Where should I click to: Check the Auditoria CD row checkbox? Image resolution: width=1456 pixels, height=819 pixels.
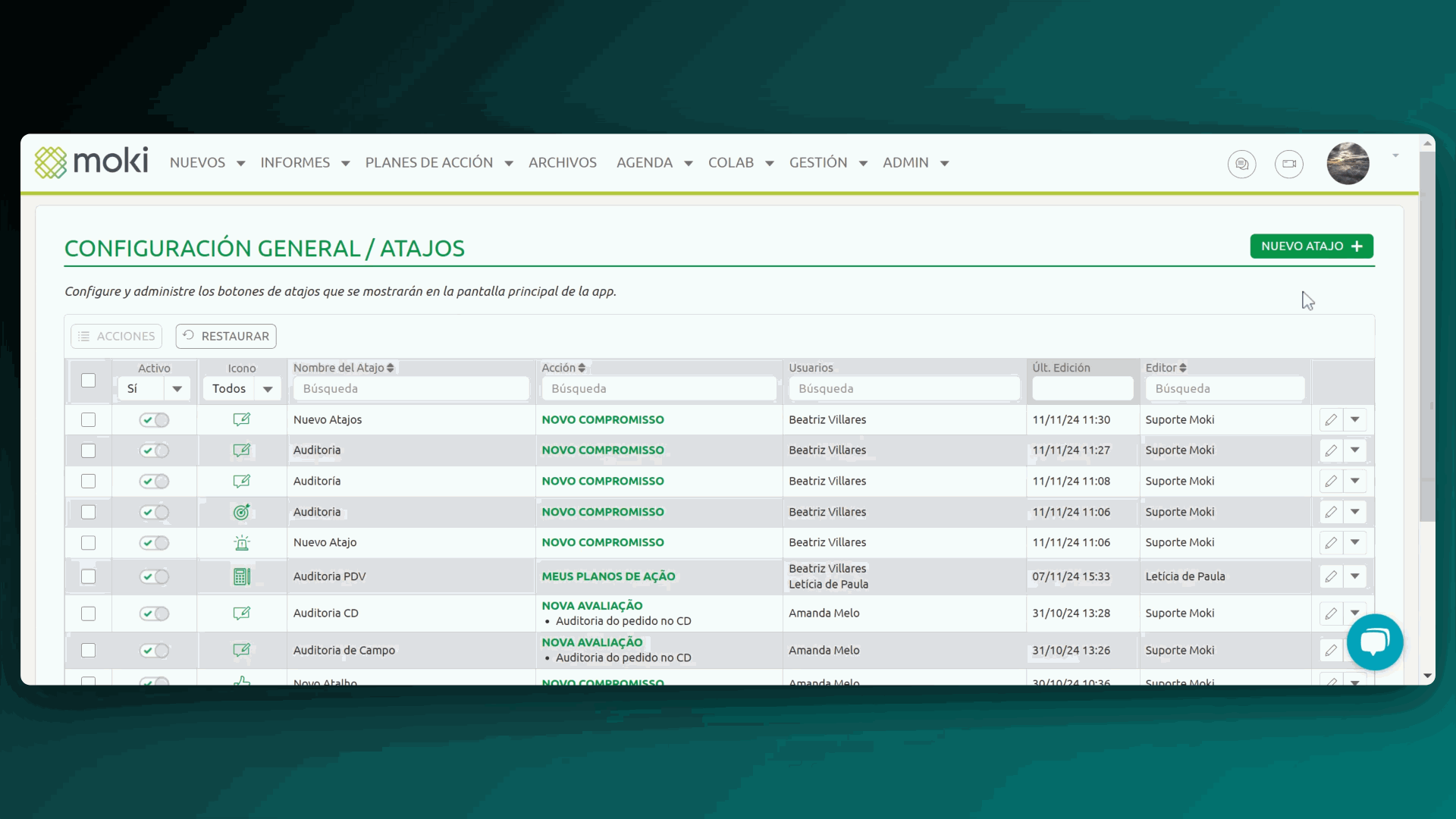click(89, 613)
